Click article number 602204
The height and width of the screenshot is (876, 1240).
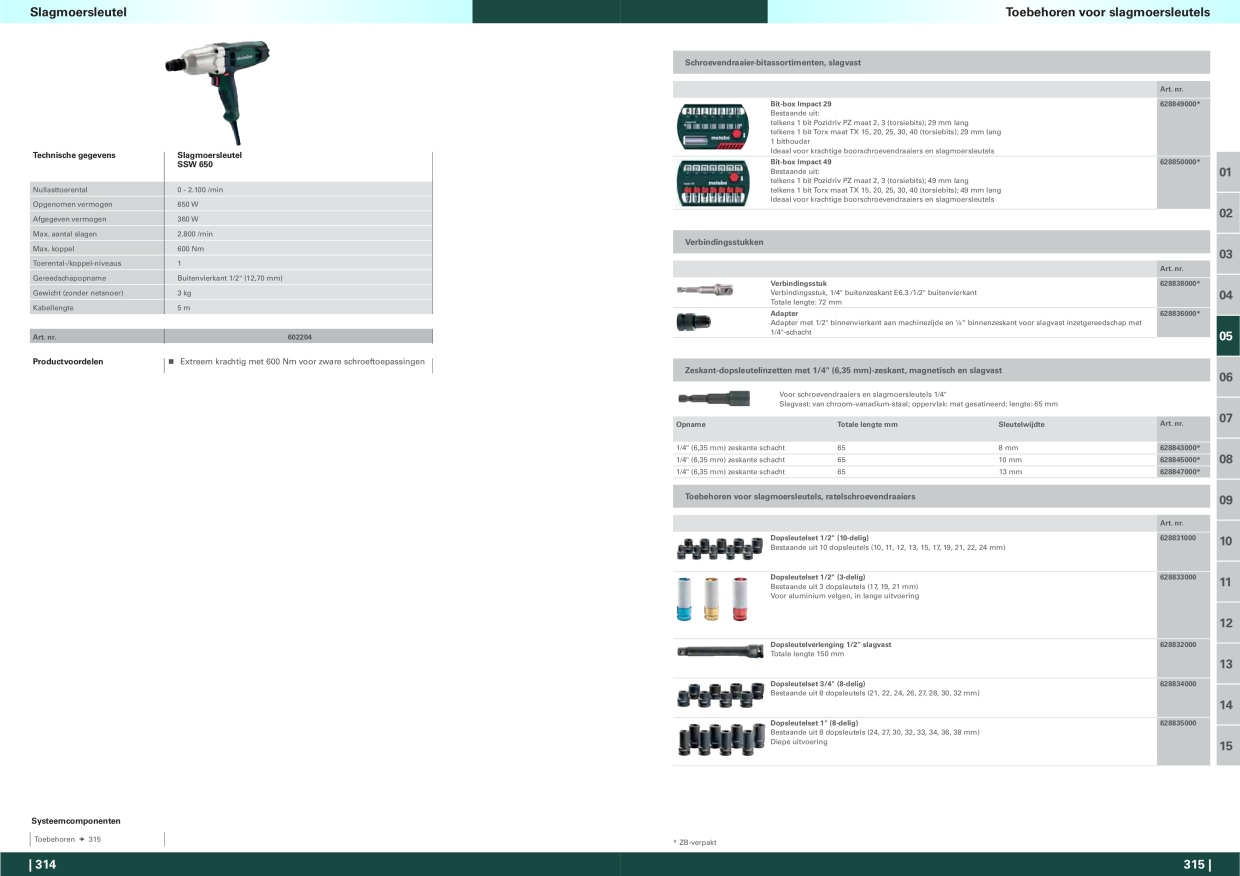point(300,337)
